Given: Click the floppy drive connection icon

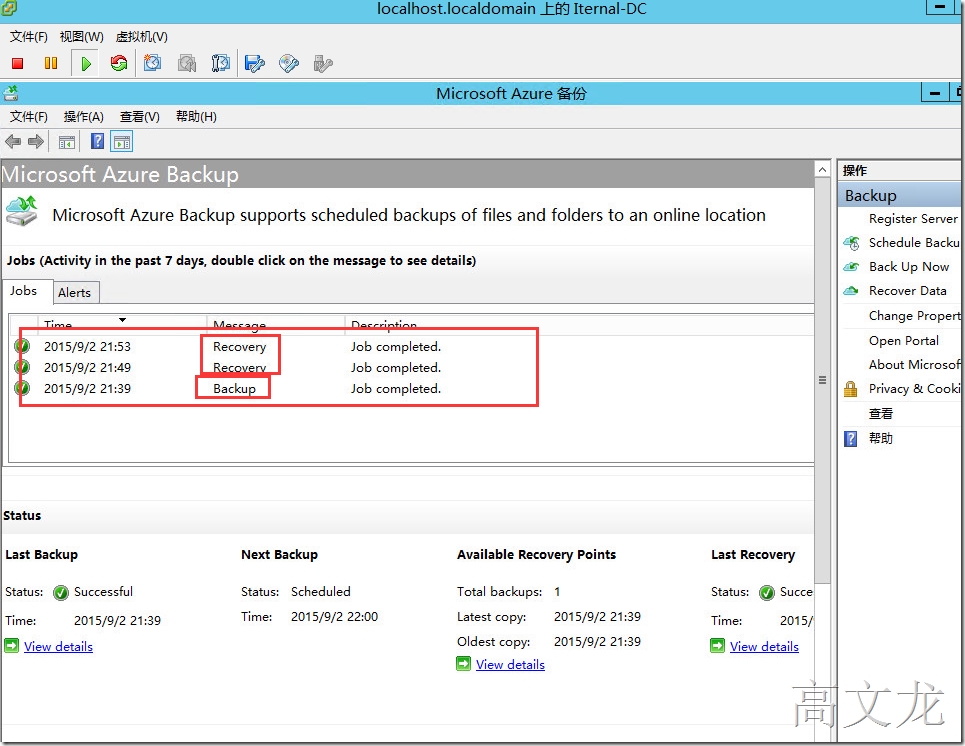Looking at the screenshot, I should (254, 63).
